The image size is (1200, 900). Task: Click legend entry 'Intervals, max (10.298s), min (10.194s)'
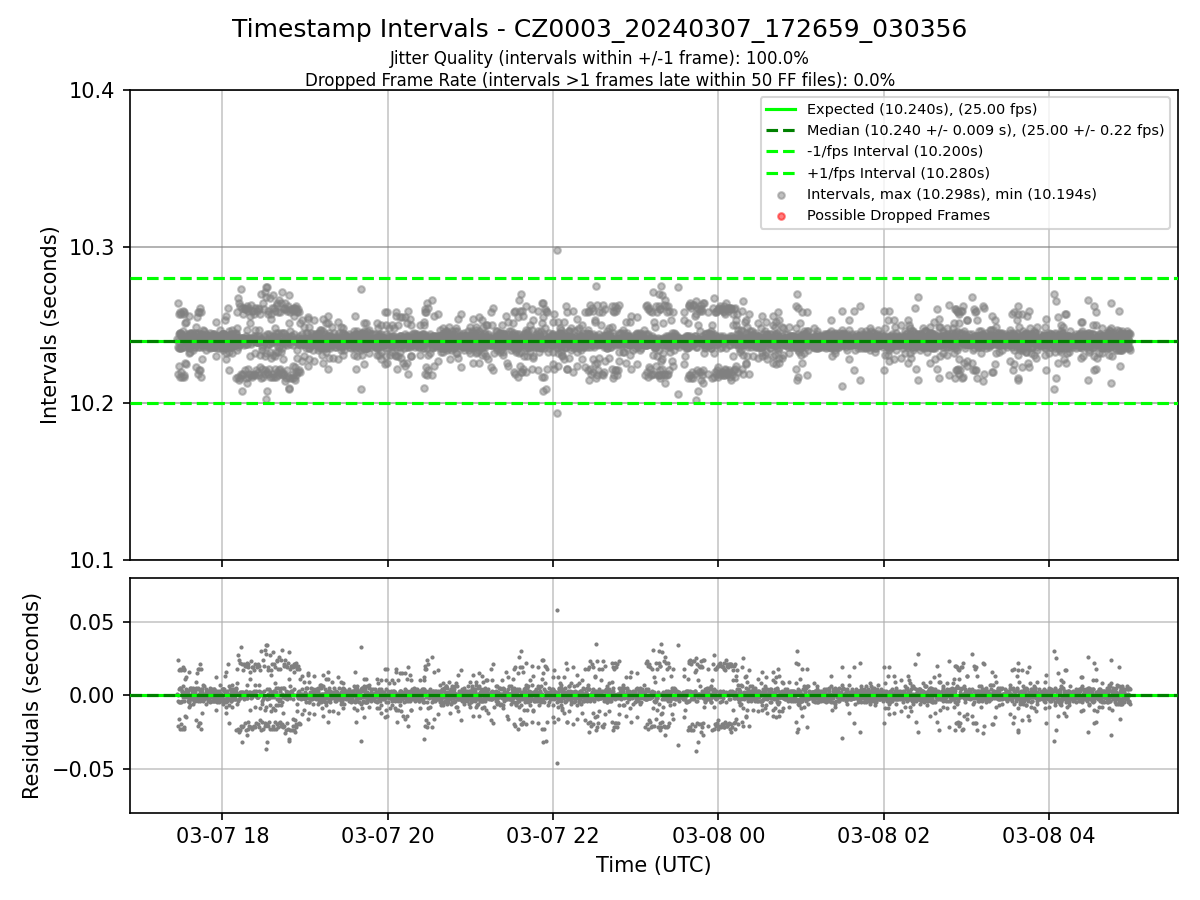click(x=952, y=194)
